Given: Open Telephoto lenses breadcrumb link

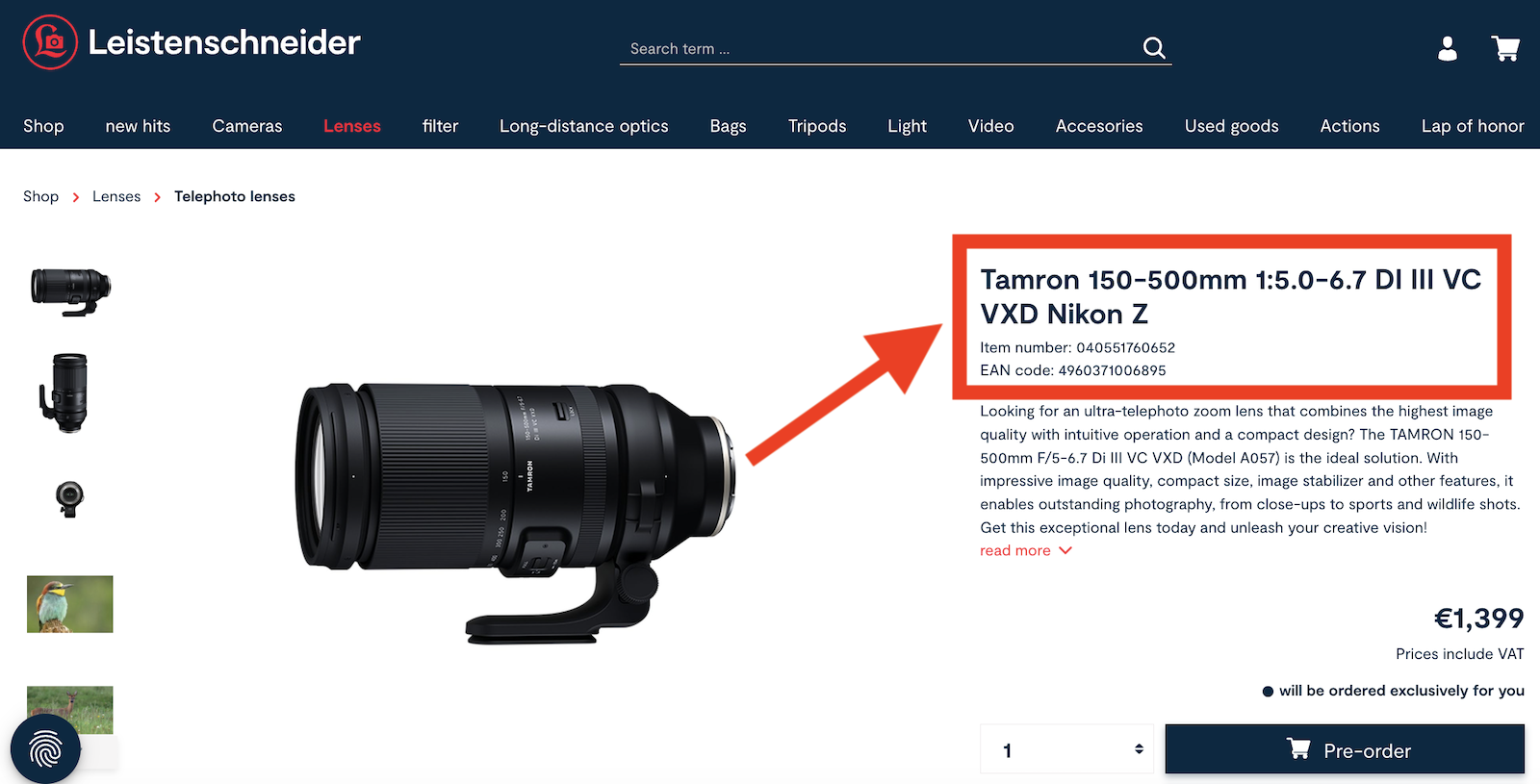Looking at the screenshot, I should coord(235,196).
